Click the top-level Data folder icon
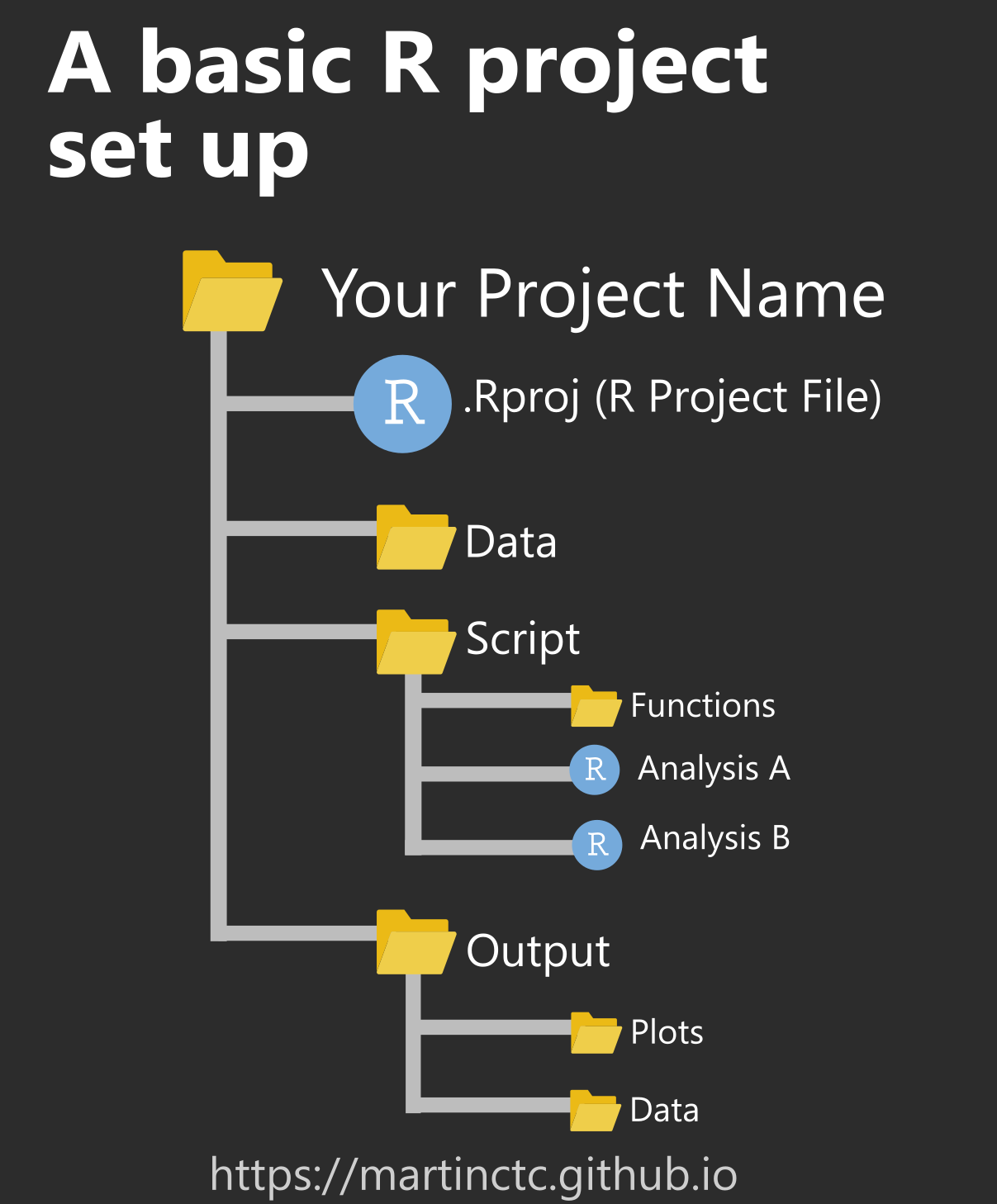Screen dimensions: 997x1204 [x=415, y=538]
